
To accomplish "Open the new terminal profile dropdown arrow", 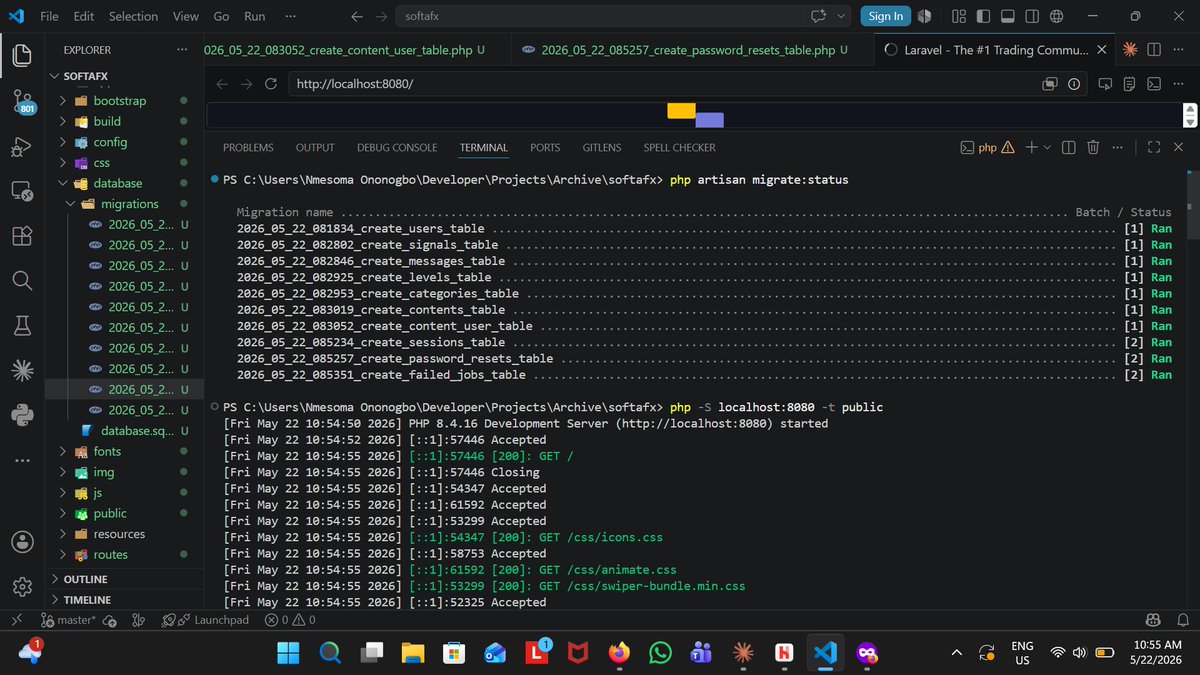I will (x=1047, y=147).
